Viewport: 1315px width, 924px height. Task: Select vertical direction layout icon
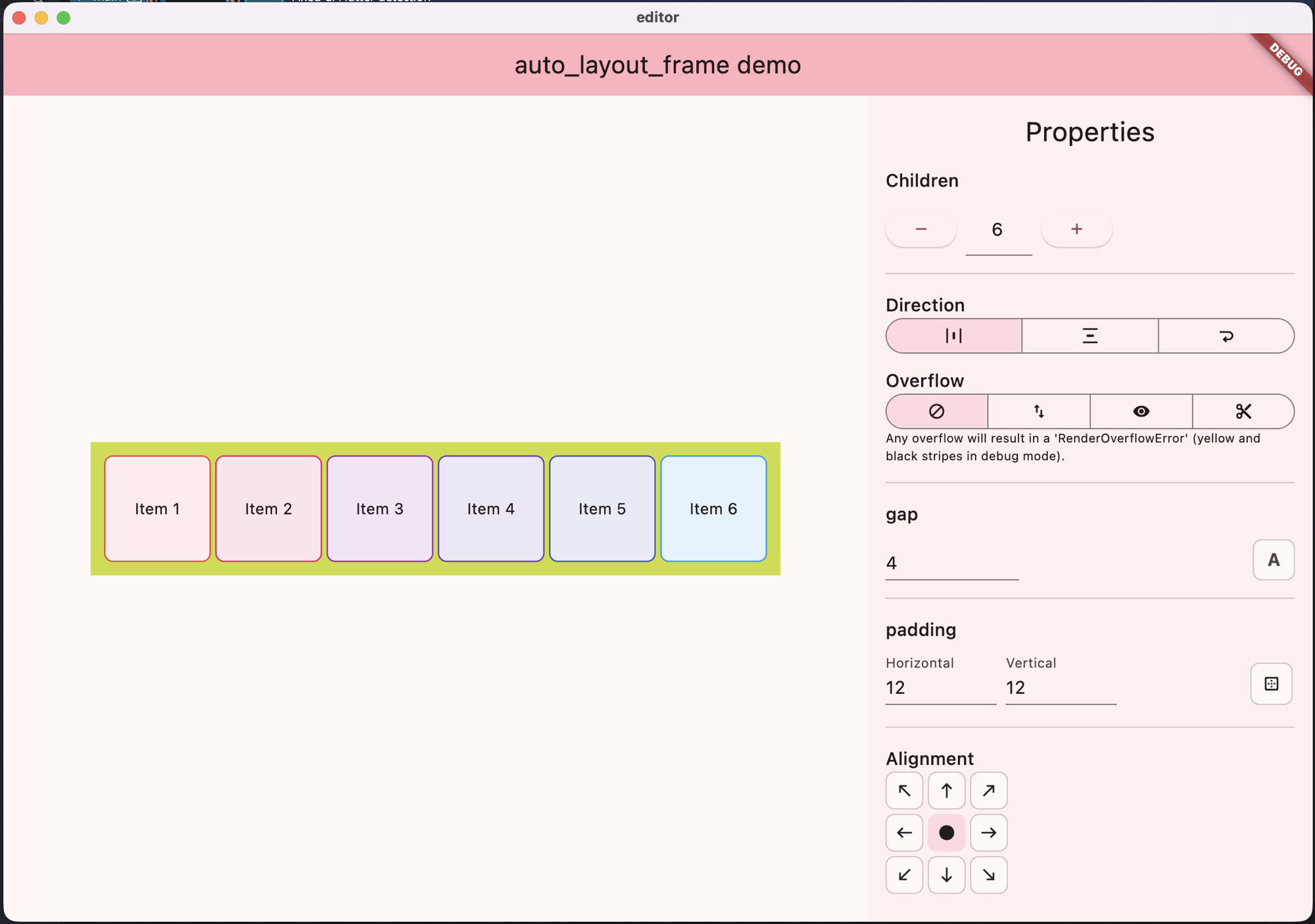pos(1089,336)
